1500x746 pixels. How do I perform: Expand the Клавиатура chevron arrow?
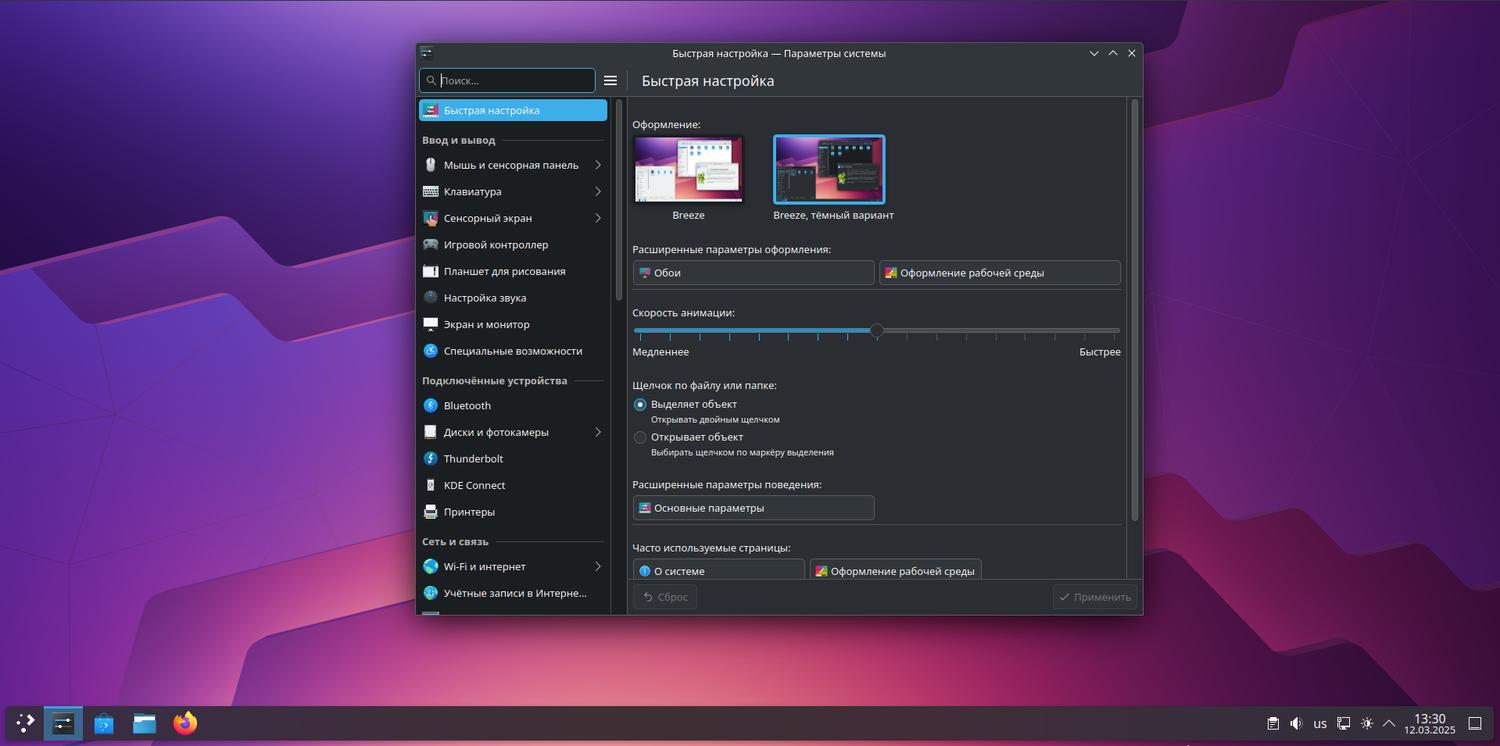(598, 191)
